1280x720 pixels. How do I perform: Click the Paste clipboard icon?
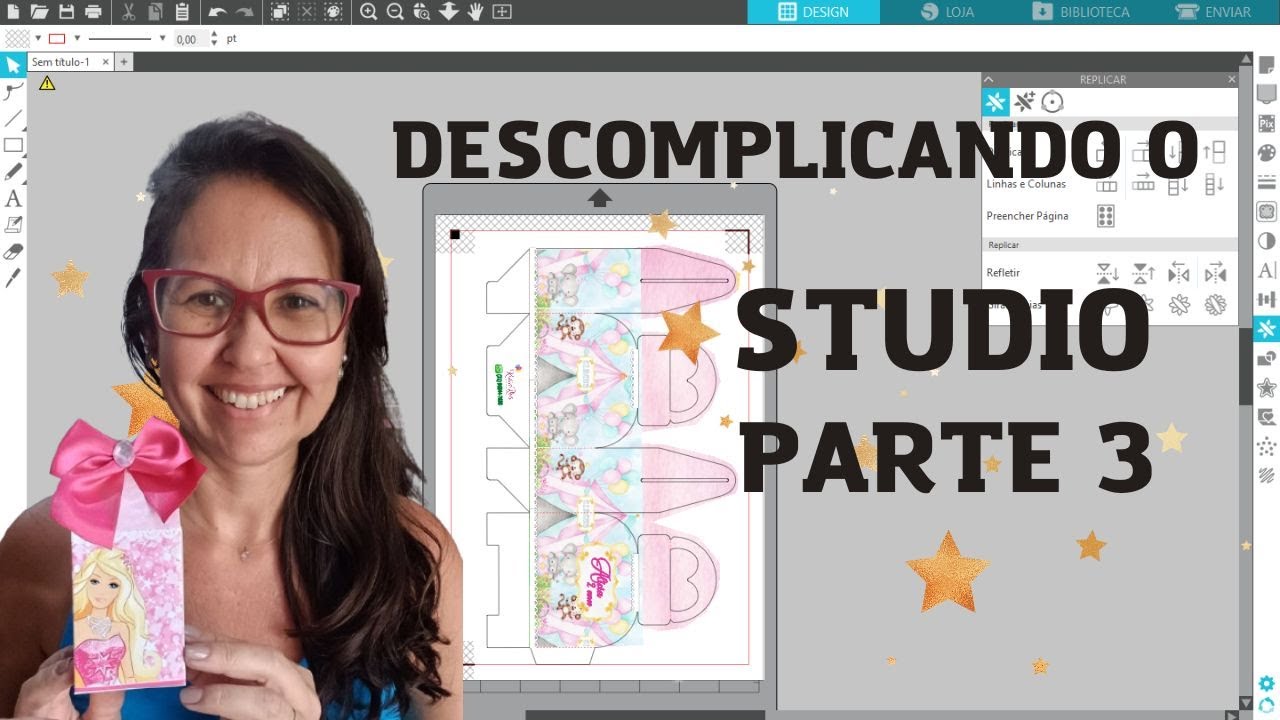pyautogui.click(x=181, y=12)
